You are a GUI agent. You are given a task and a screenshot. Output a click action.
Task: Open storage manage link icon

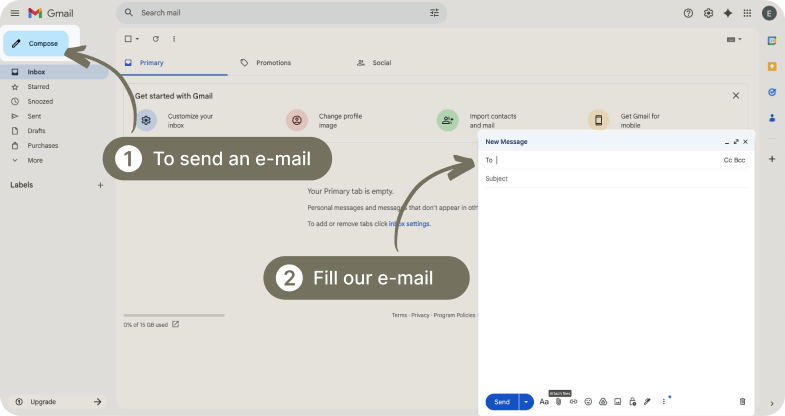[x=176, y=324]
